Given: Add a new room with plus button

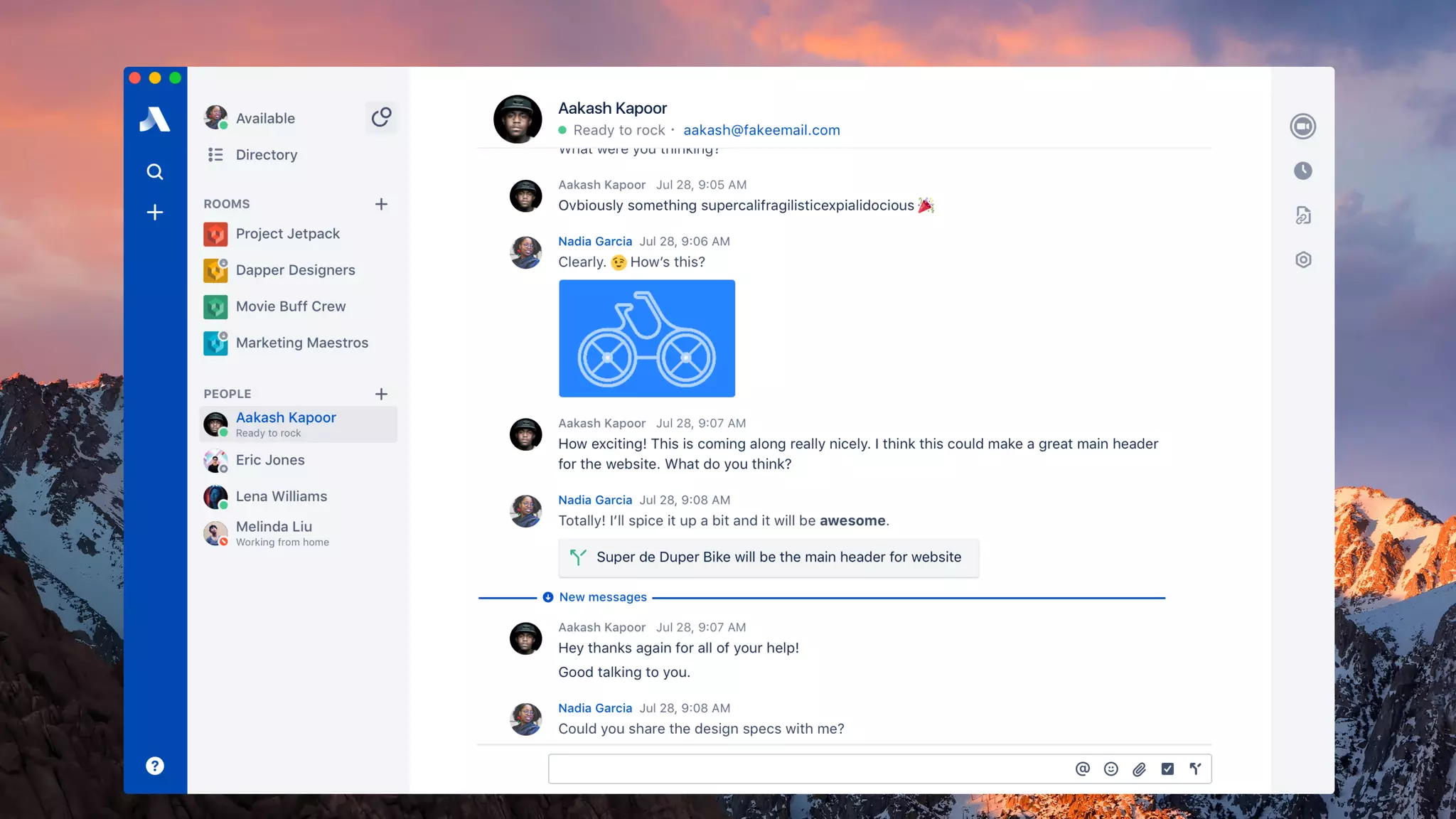Looking at the screenshot, I should click(381, 204).
